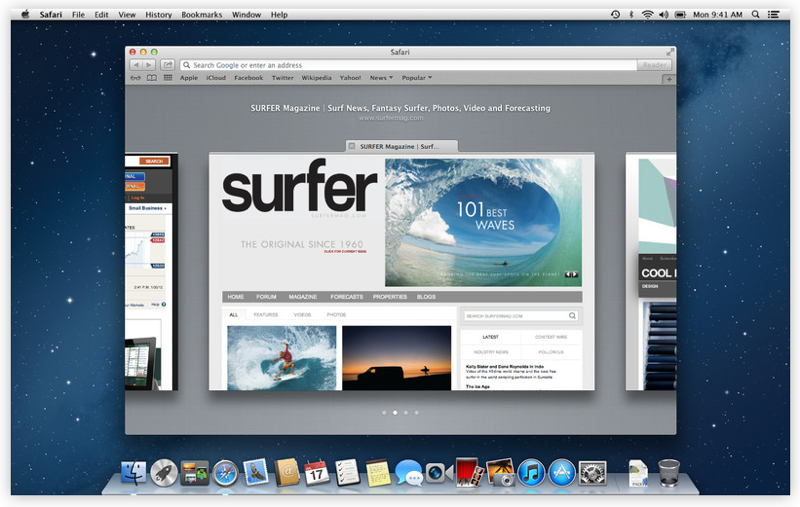Open FaceTime camera icon in Dock

[x=439, y=473]
